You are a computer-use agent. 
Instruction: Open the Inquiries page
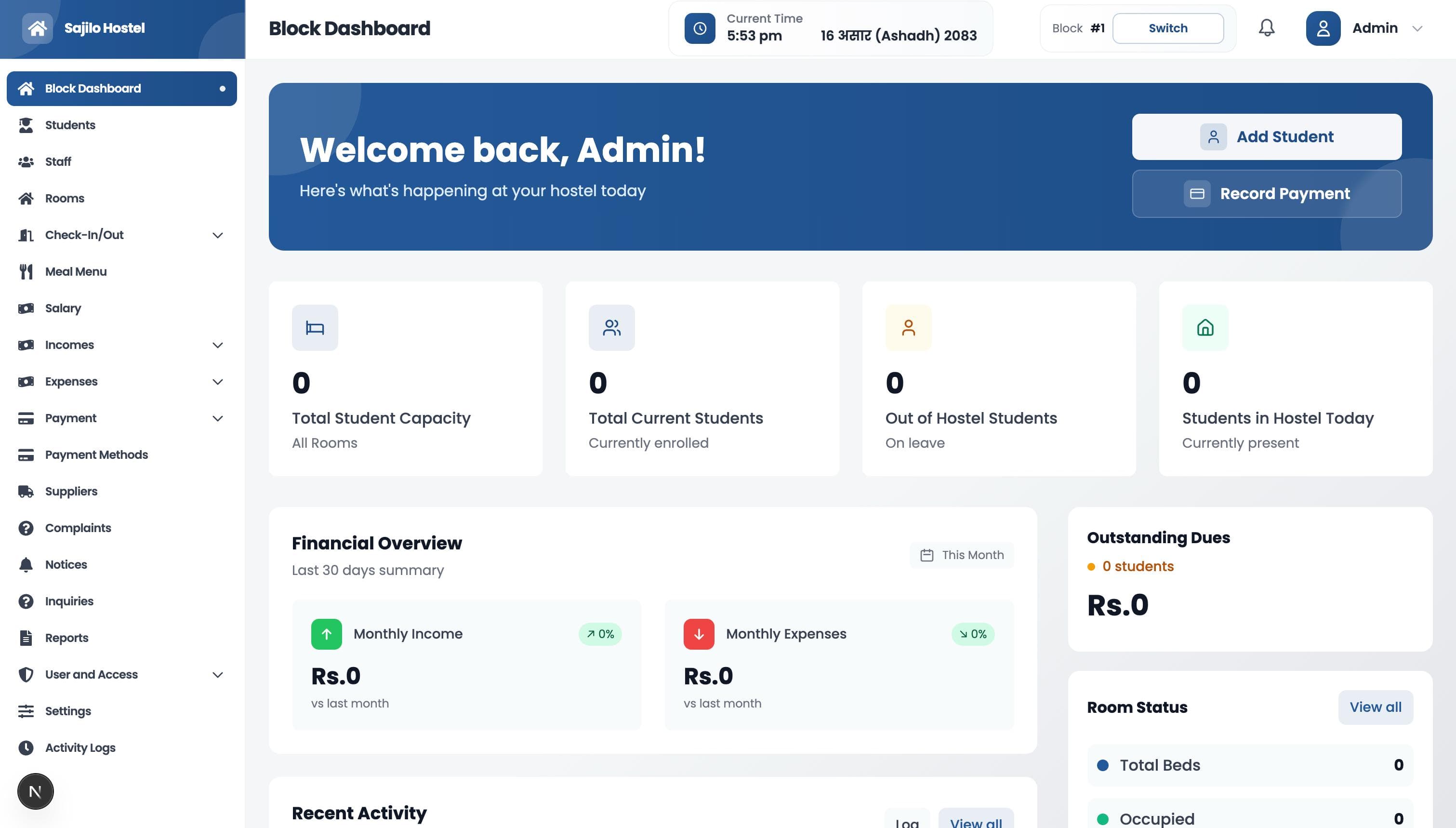point(121,601)
